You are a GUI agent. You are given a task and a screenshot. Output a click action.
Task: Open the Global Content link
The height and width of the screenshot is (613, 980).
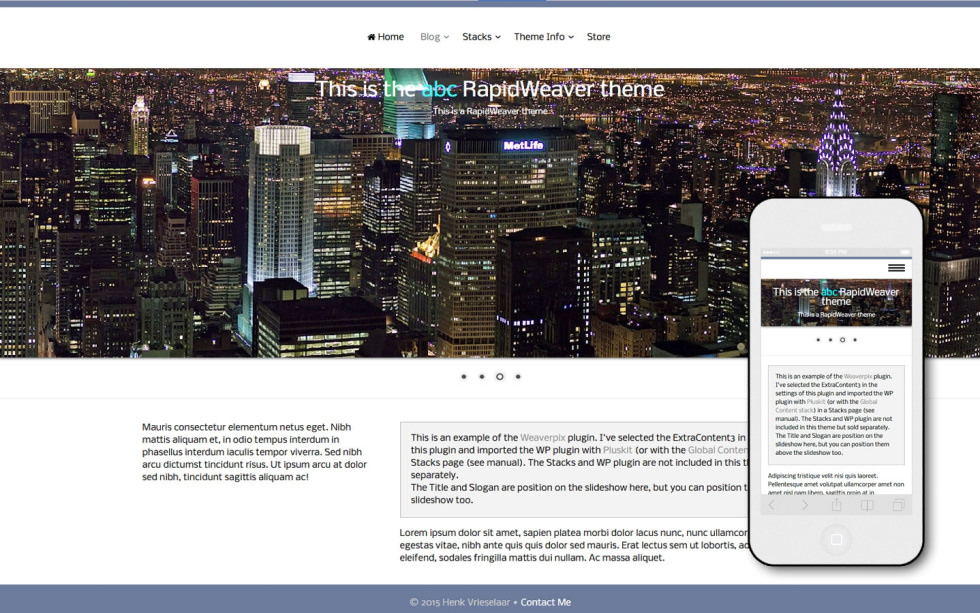pyautogui.click(x=718, y=450)
